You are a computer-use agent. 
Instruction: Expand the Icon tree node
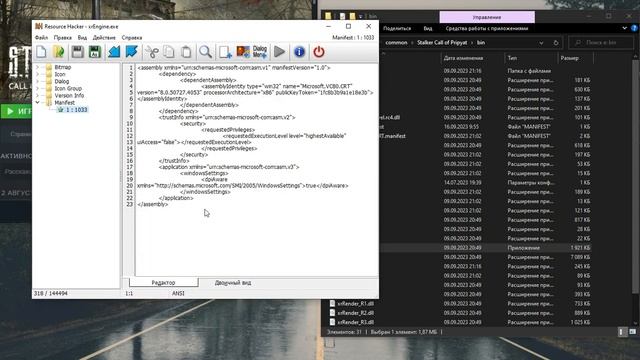pyautogui.click(x=38, y=74)
